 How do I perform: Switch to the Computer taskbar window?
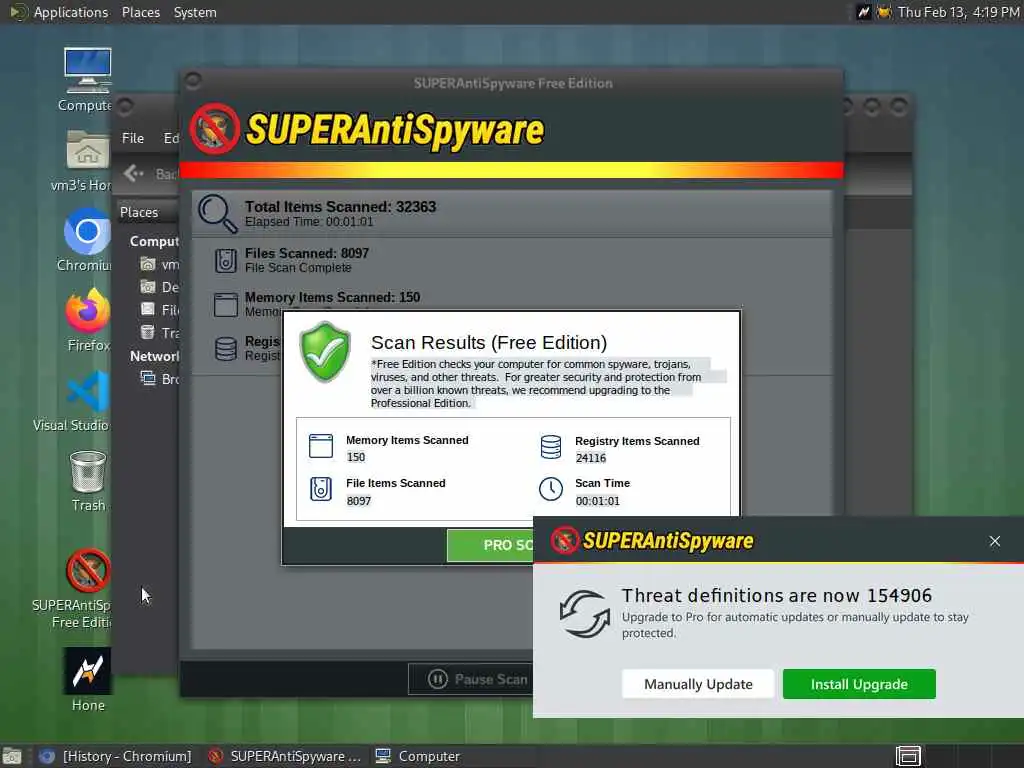pyautogui.click(x=418, y=756)
